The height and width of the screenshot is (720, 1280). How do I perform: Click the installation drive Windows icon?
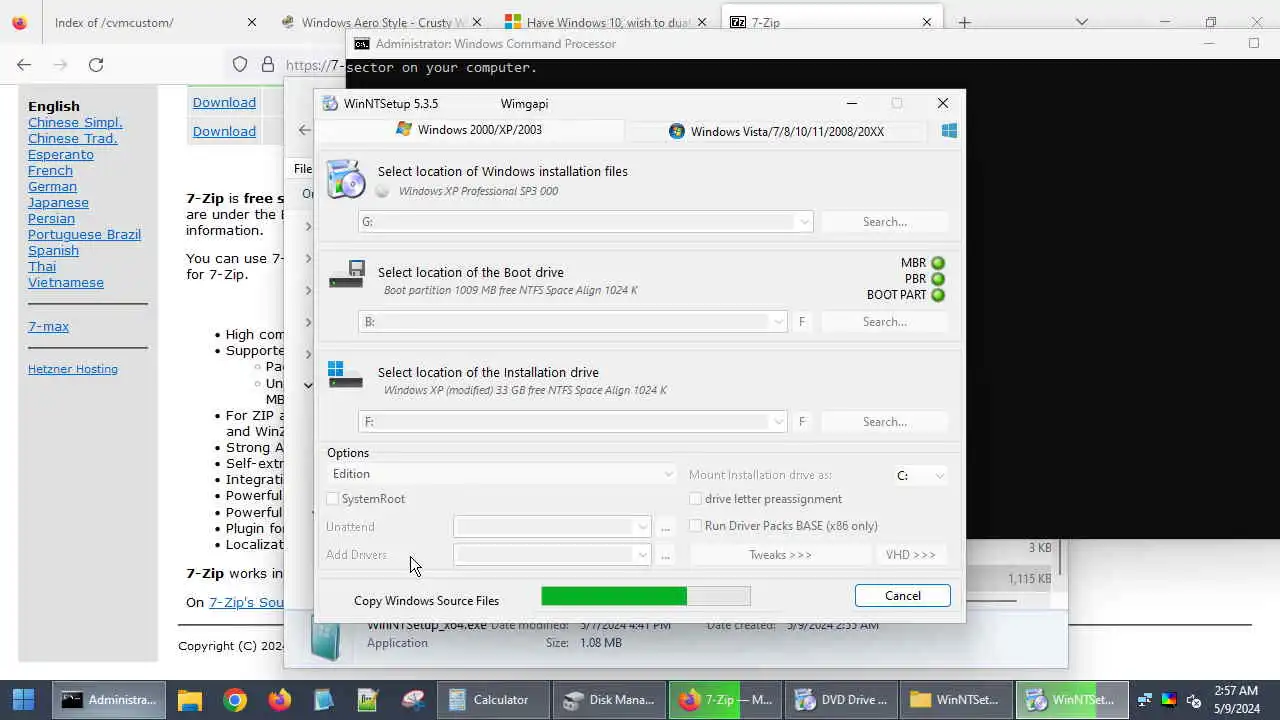(345, 375)
